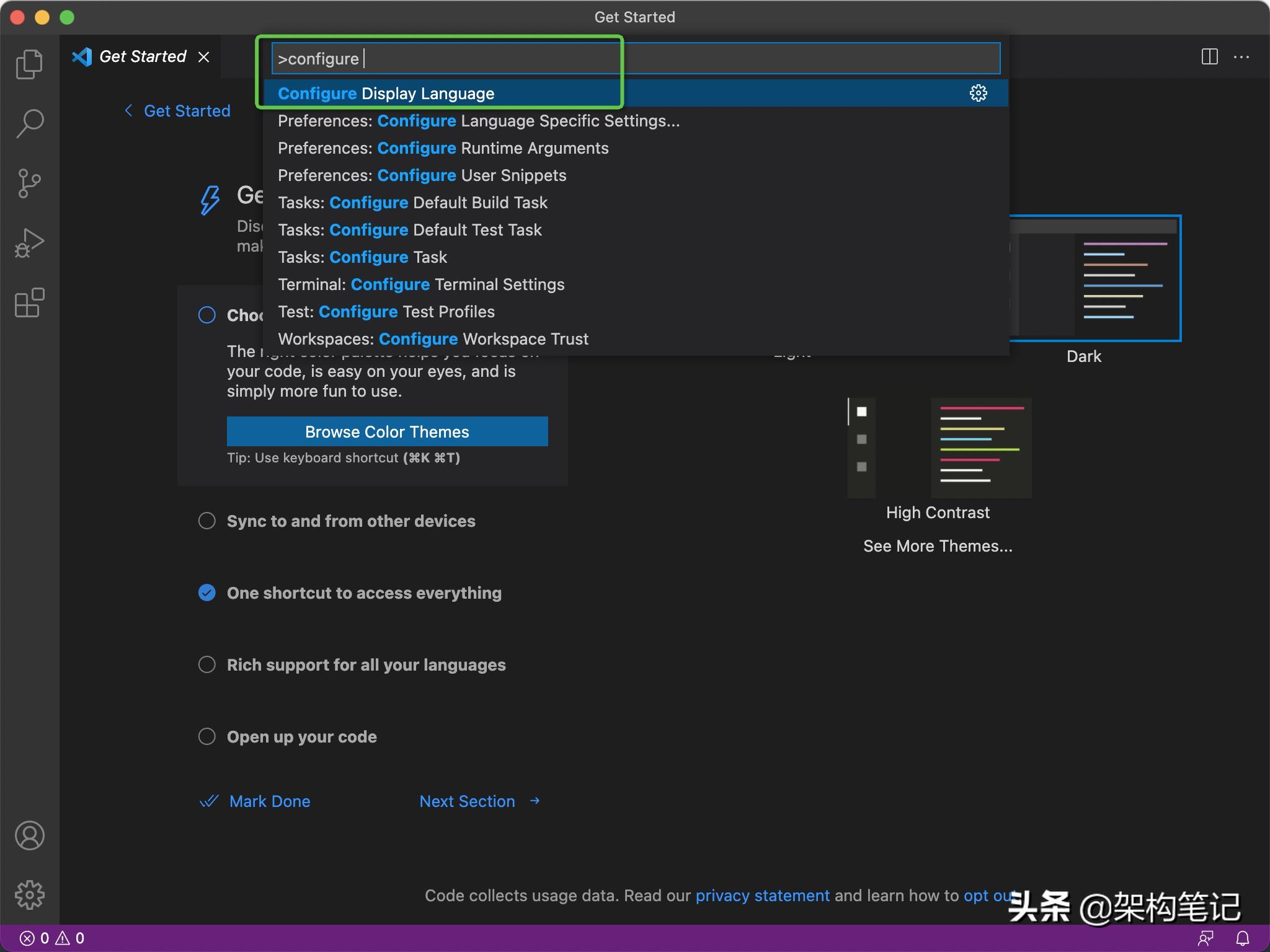
Task: Choose Workspaces: Configure Workspace Trust
Action: tap(636, 338)
